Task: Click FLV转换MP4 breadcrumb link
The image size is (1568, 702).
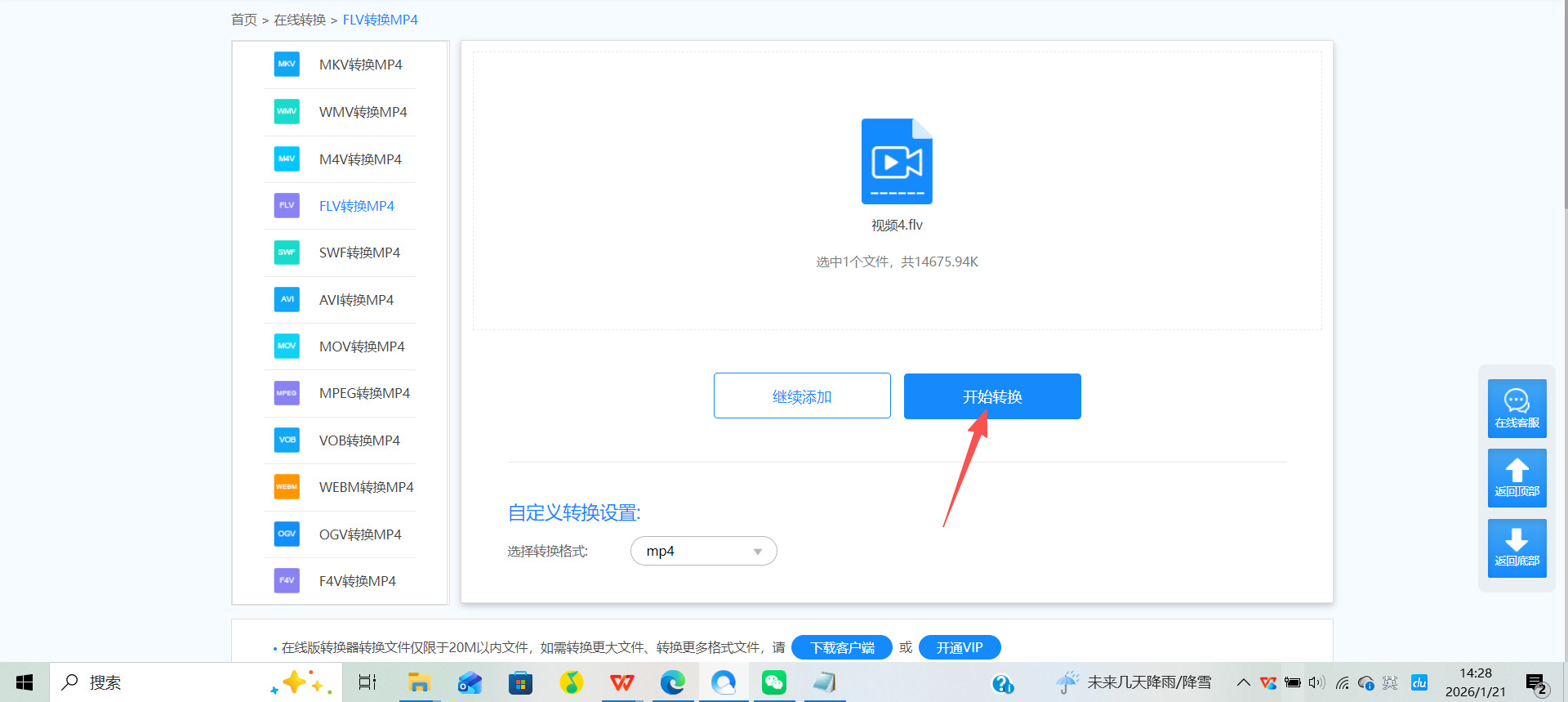Action: [x=381, y=20]
